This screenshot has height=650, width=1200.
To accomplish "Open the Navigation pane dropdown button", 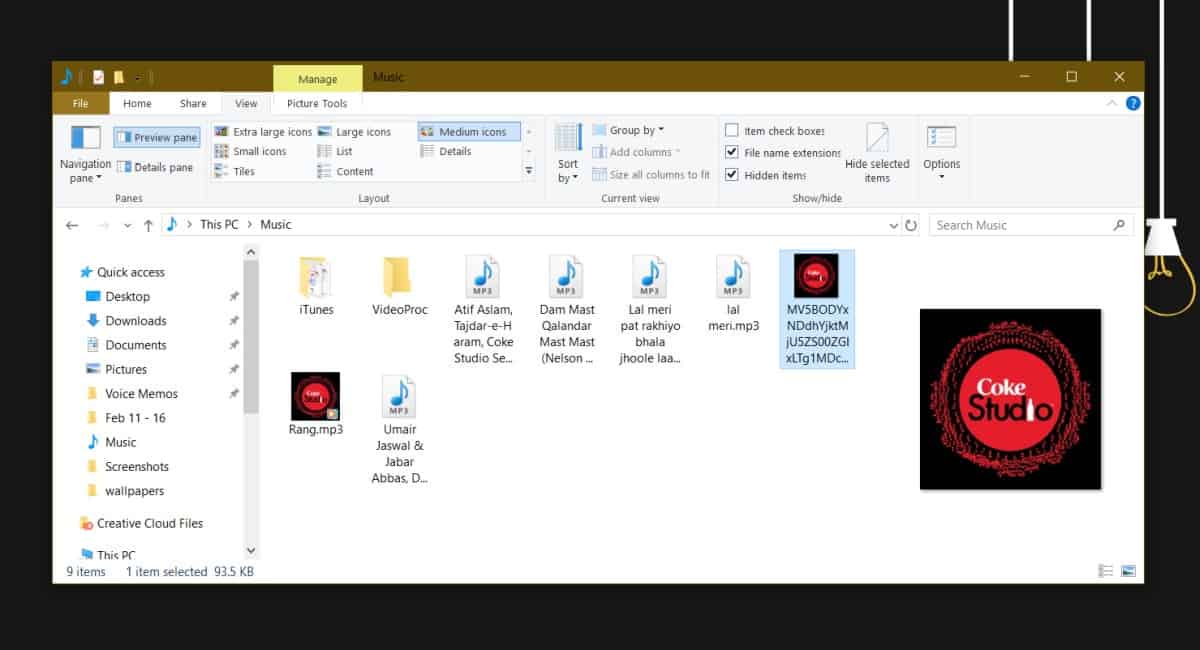I will [x=85, y=155].
